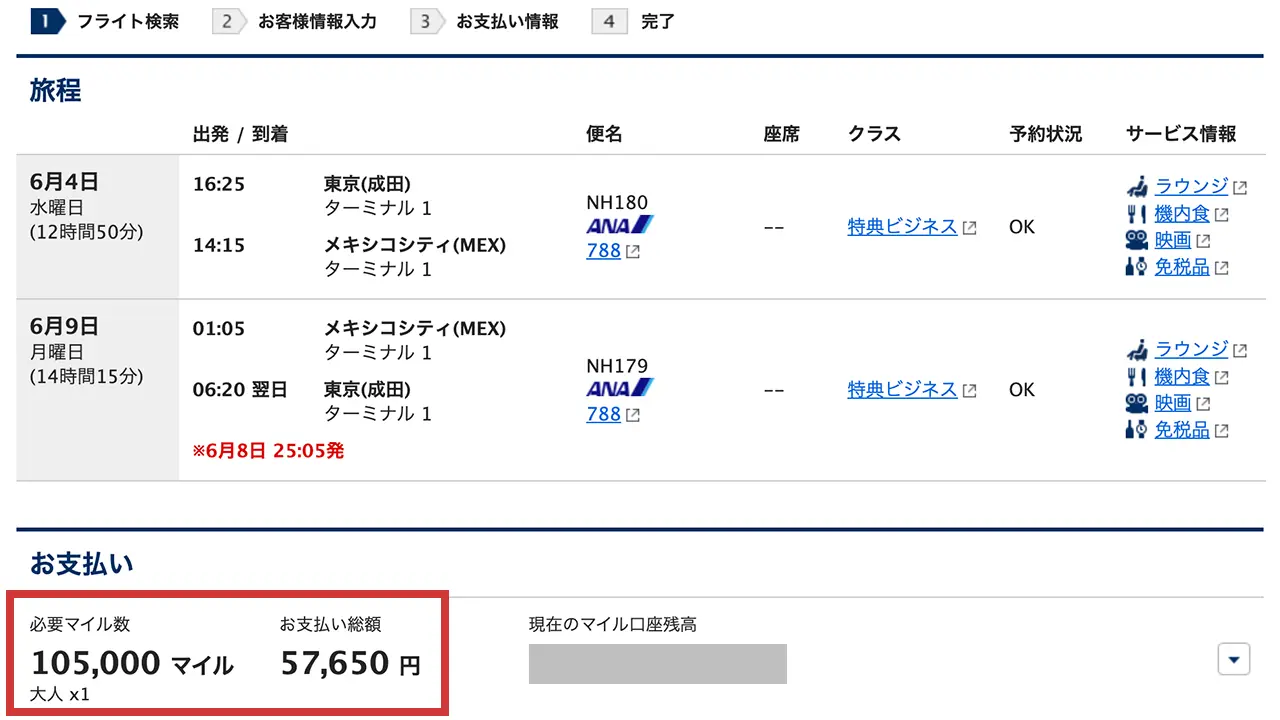1280x720 pixels.
Task: Open the 788 aircraft link for flight NH180
Action: [602, 250]
